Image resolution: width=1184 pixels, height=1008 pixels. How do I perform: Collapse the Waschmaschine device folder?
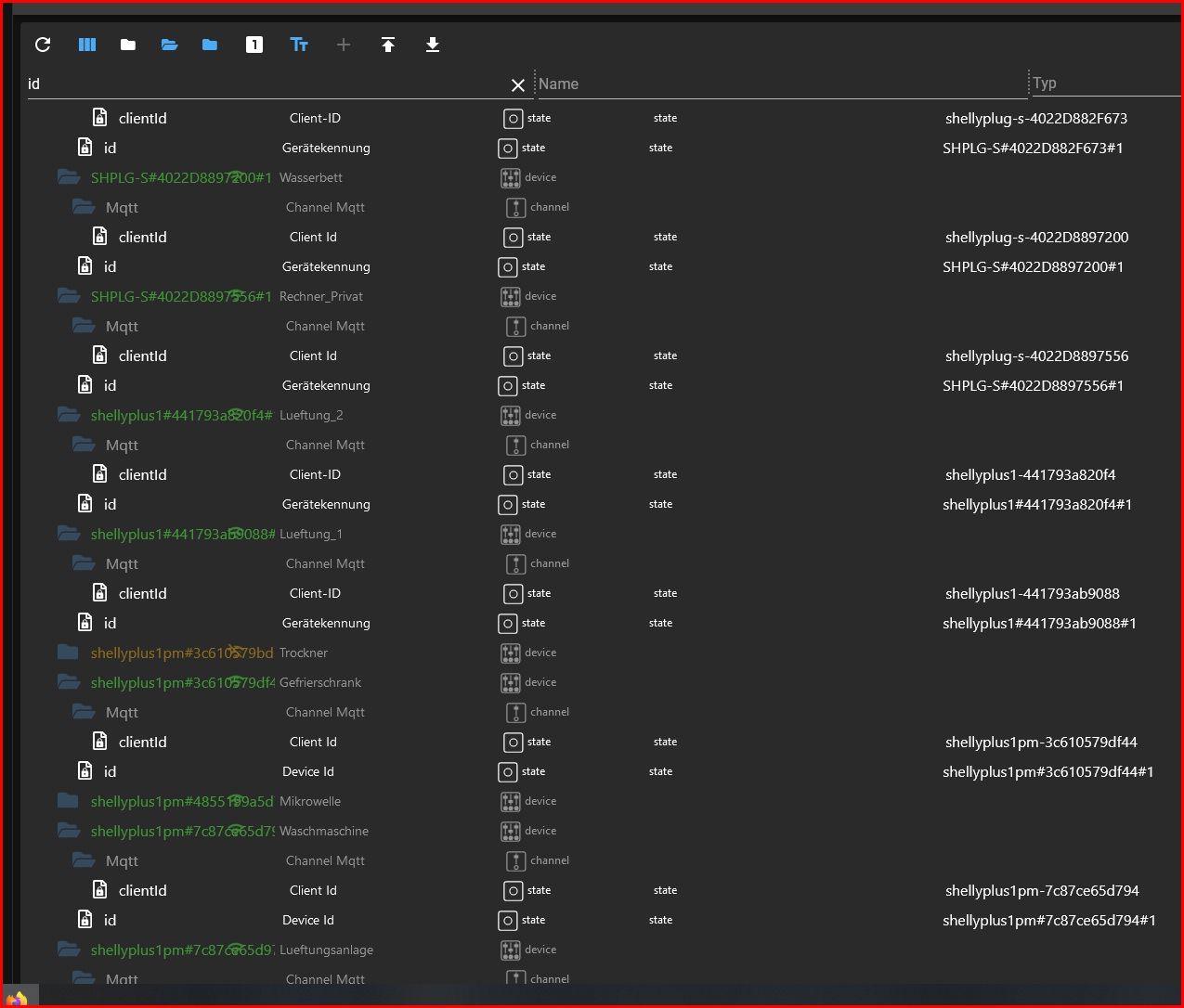click(68, 830)
